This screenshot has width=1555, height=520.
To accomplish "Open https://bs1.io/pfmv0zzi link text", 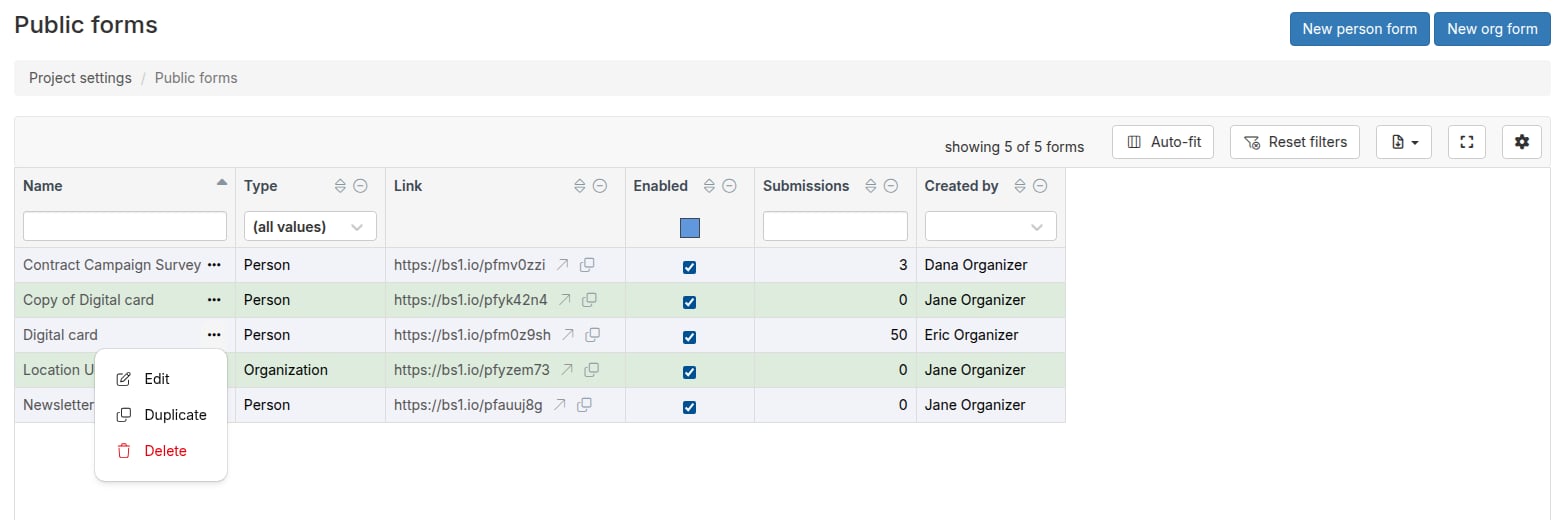I will tap(470, 265).
